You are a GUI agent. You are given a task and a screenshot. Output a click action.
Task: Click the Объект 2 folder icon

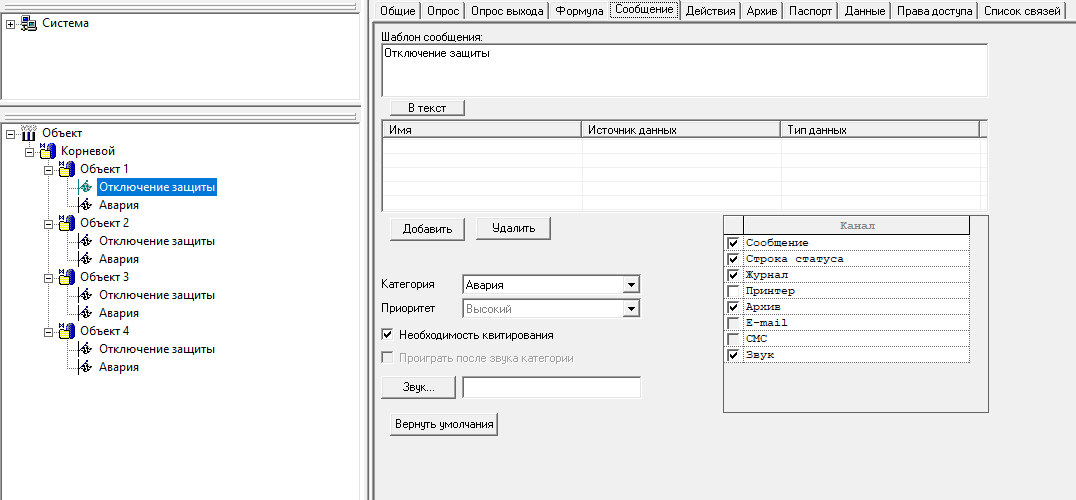point(67,223)
